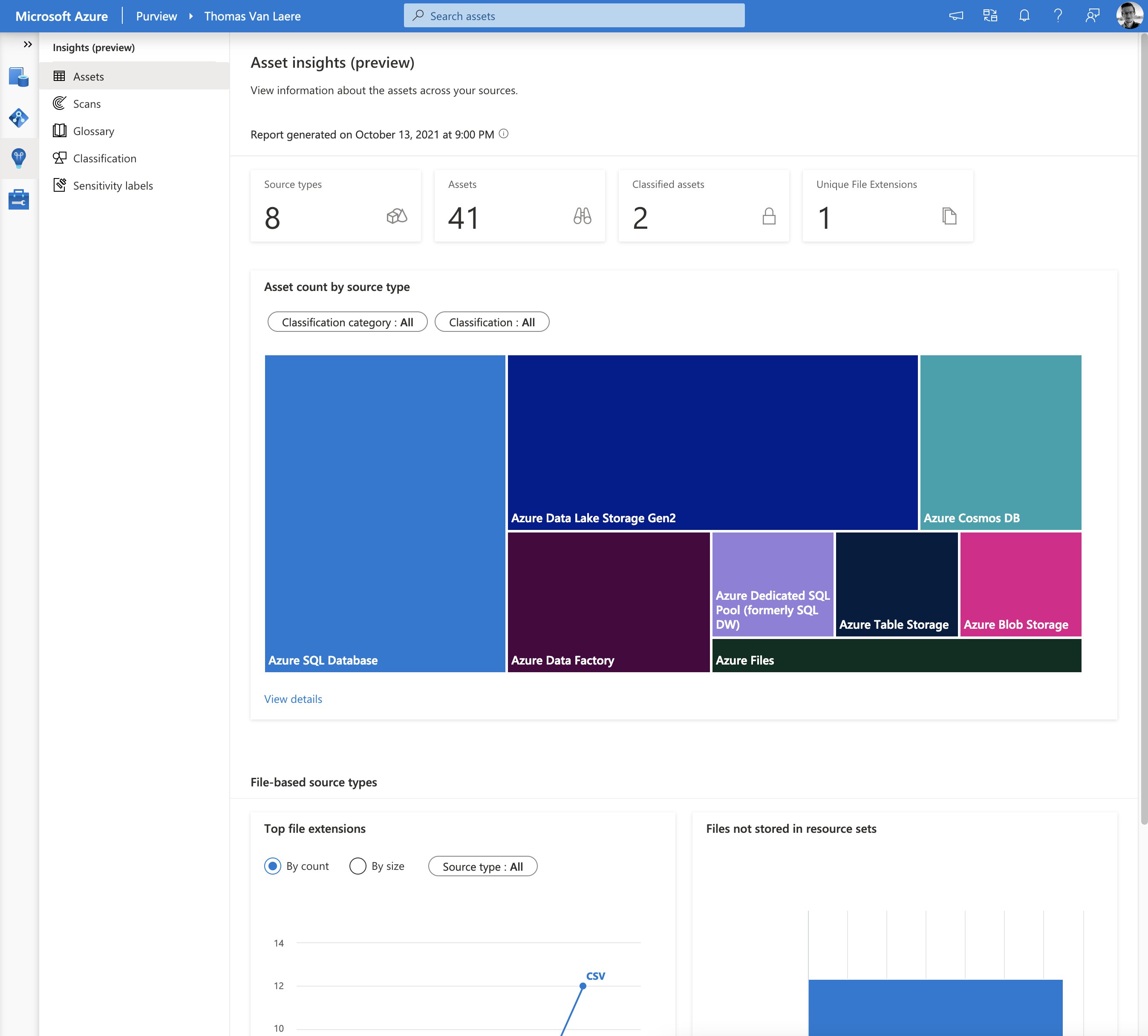Open the Insights lightbulb sidebar icon
Image resolution: width=1148 pixels, height=1036 pixels.
(19, 158)
